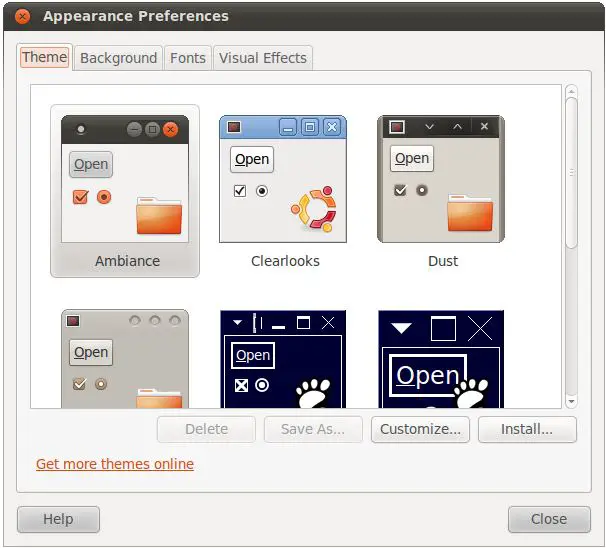Click scrollbar down arrow in theme list
Image resolution: width=606 pixels, height=548 pixels.
tap(571, 401)
